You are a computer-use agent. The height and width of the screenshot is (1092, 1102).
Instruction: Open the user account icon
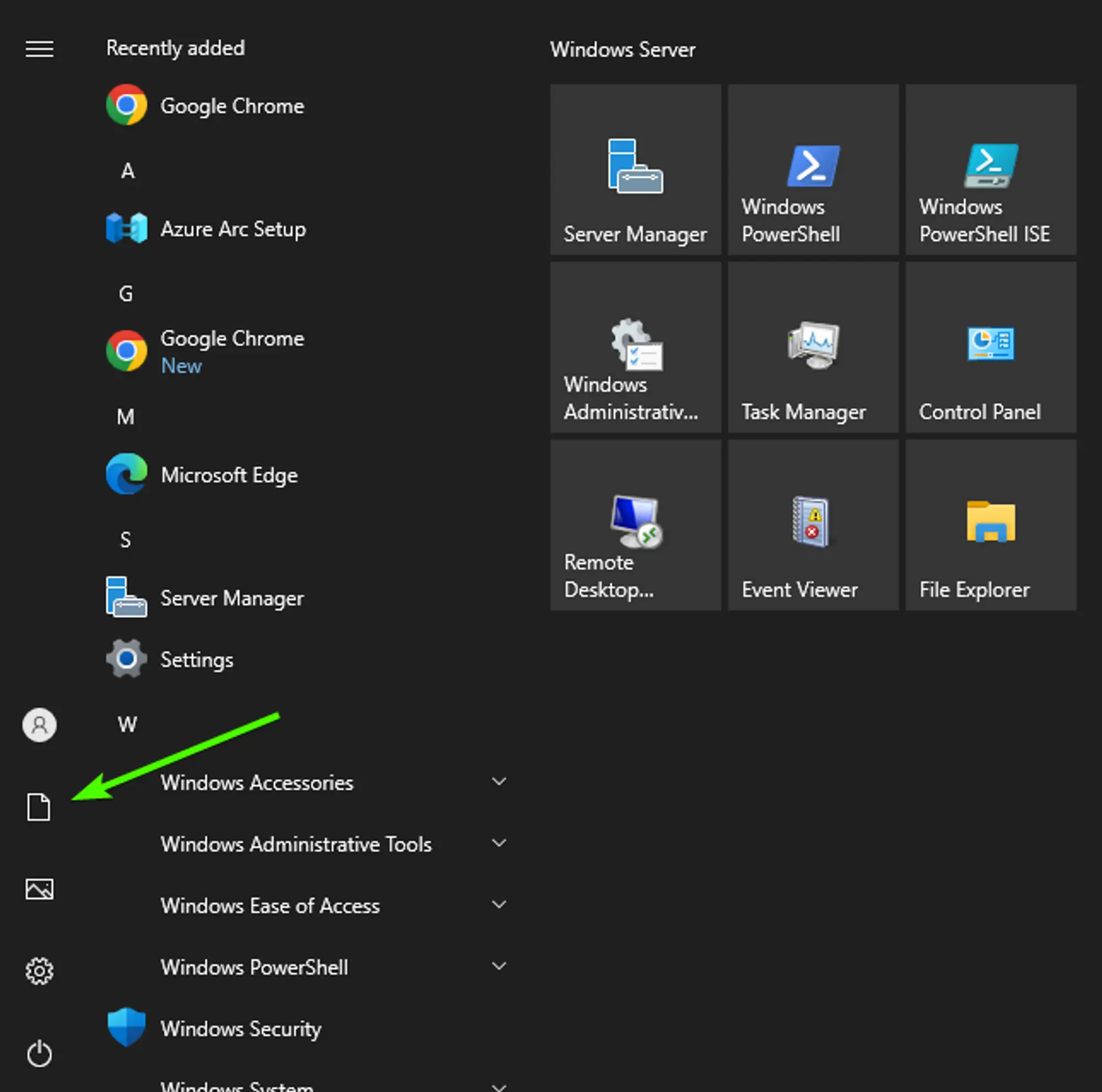(39, 725)
